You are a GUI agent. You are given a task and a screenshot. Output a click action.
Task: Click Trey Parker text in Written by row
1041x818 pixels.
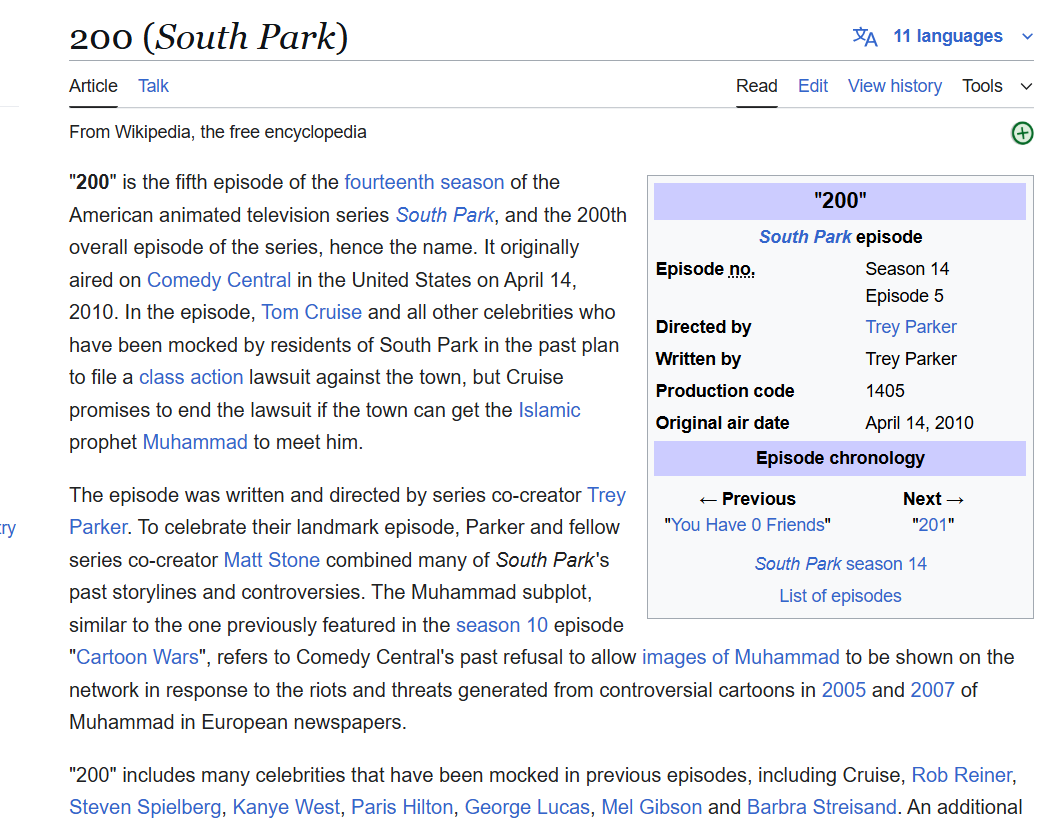point(911,359)
